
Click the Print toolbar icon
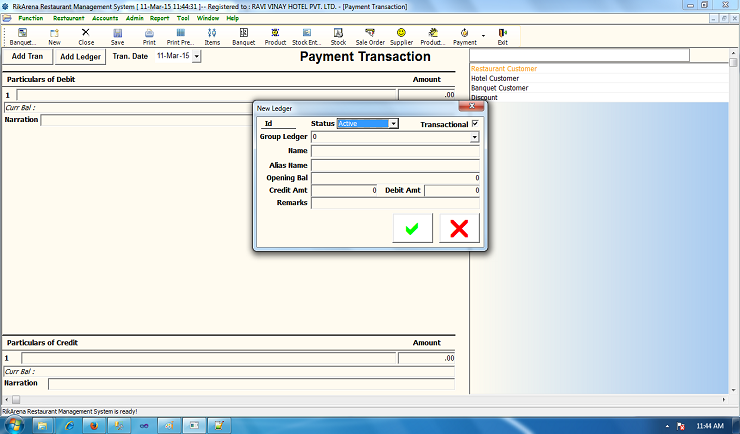click(x=148, y=37)
